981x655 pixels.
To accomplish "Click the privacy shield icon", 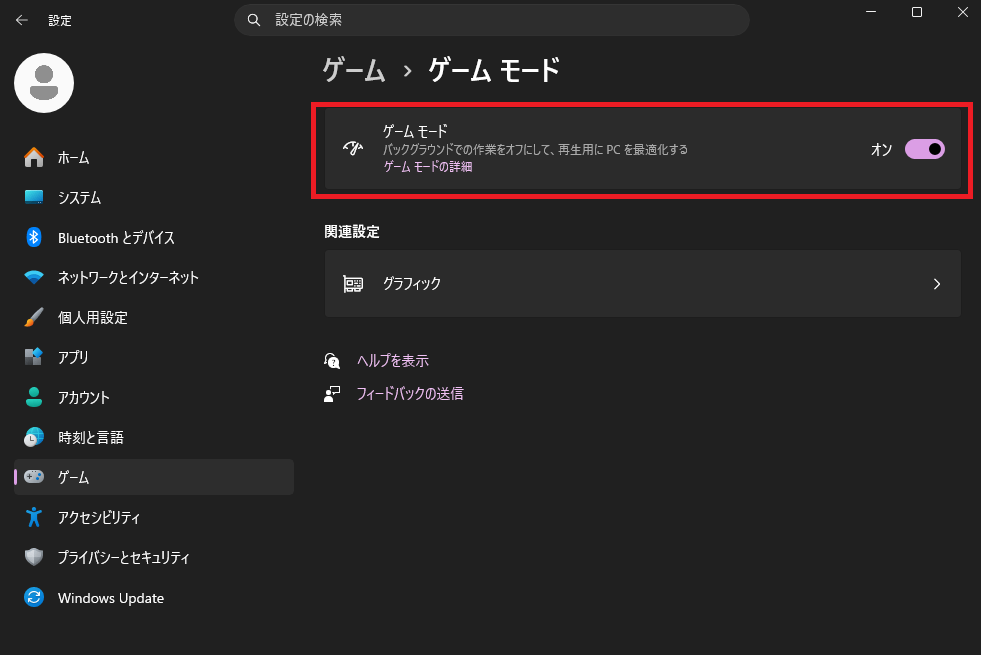I will pos(34,557).
